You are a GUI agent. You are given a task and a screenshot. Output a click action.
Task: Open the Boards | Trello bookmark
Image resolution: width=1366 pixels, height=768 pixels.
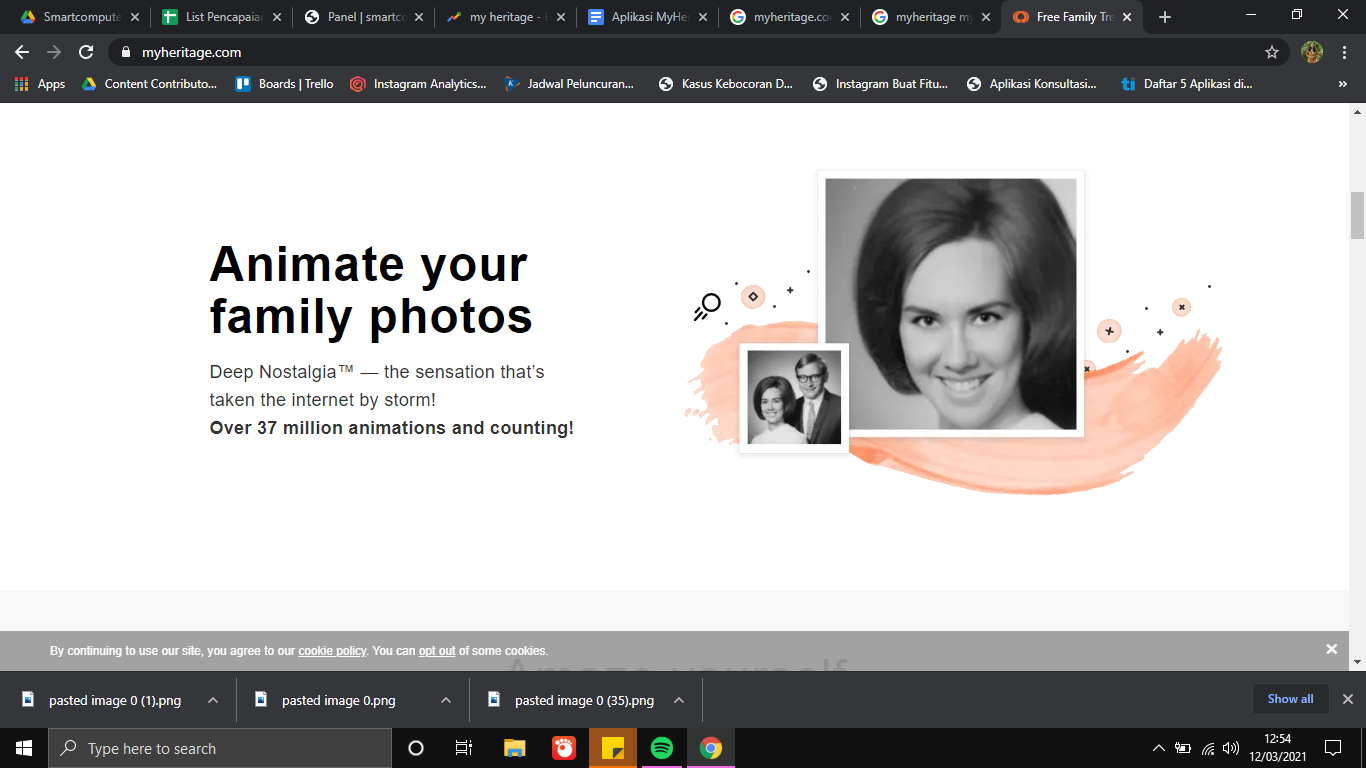pyautogui.click(x=284, y=84)
